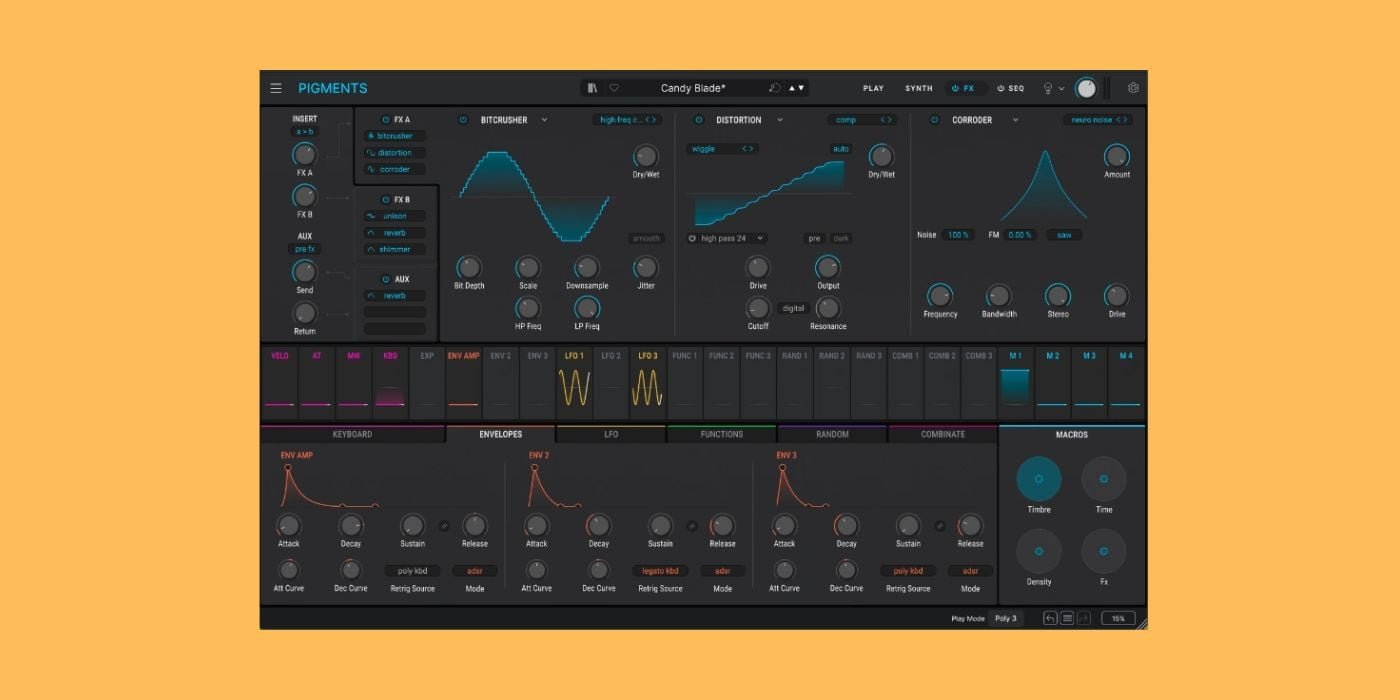Click the Timbre macro knob
1400x700 pixels.
[x=1039, y=479]
